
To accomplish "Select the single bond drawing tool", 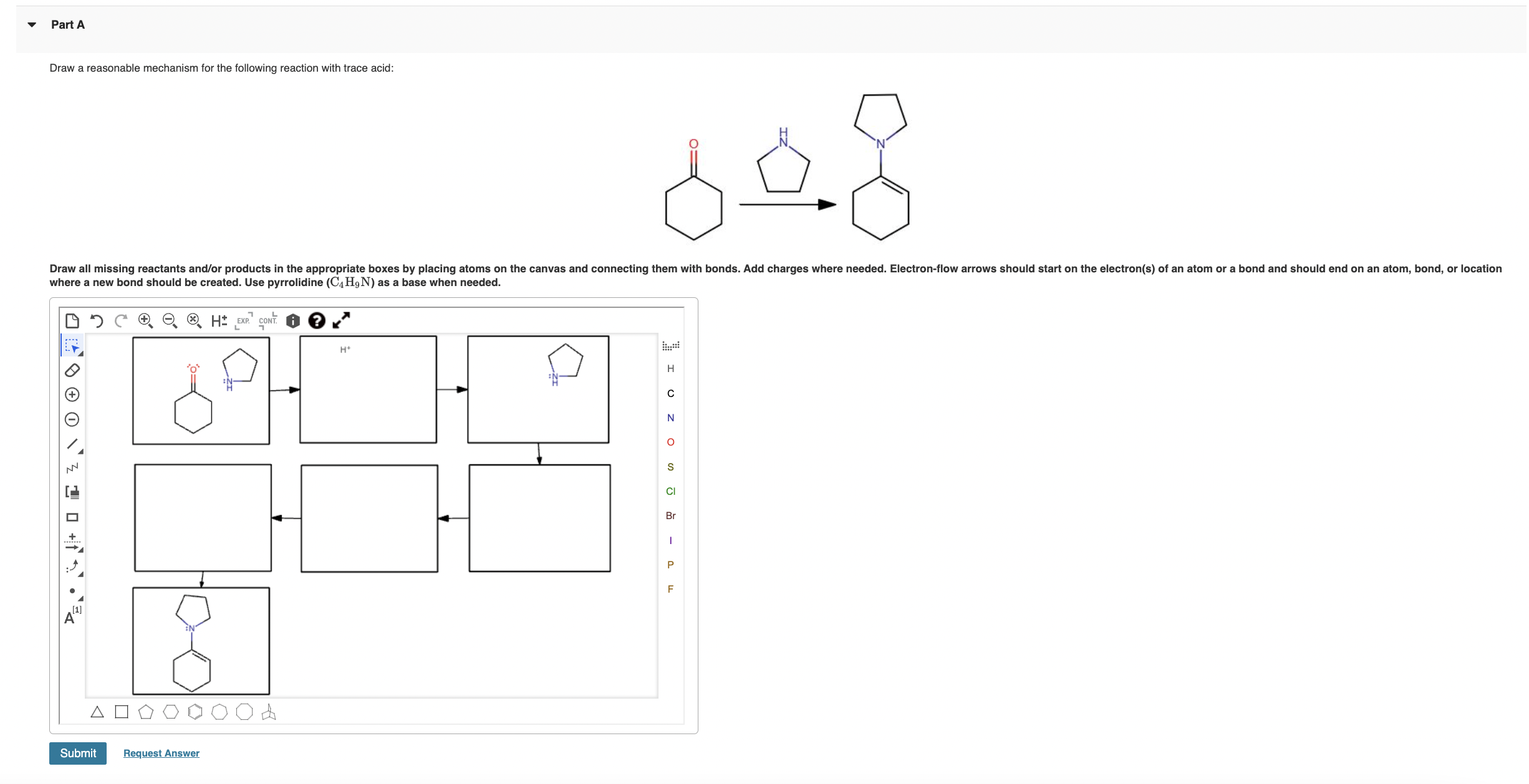I will click(x=72, y=444).
